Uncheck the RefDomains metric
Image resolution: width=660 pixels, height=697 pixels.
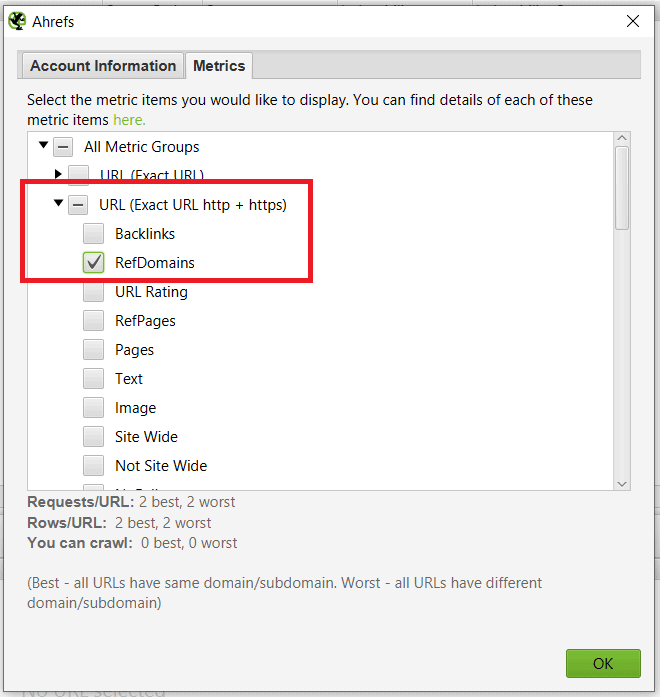tap(93, 263)
